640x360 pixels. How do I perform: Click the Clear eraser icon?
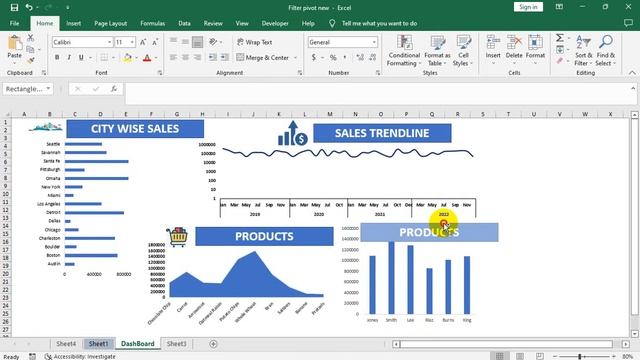point(560,61)
